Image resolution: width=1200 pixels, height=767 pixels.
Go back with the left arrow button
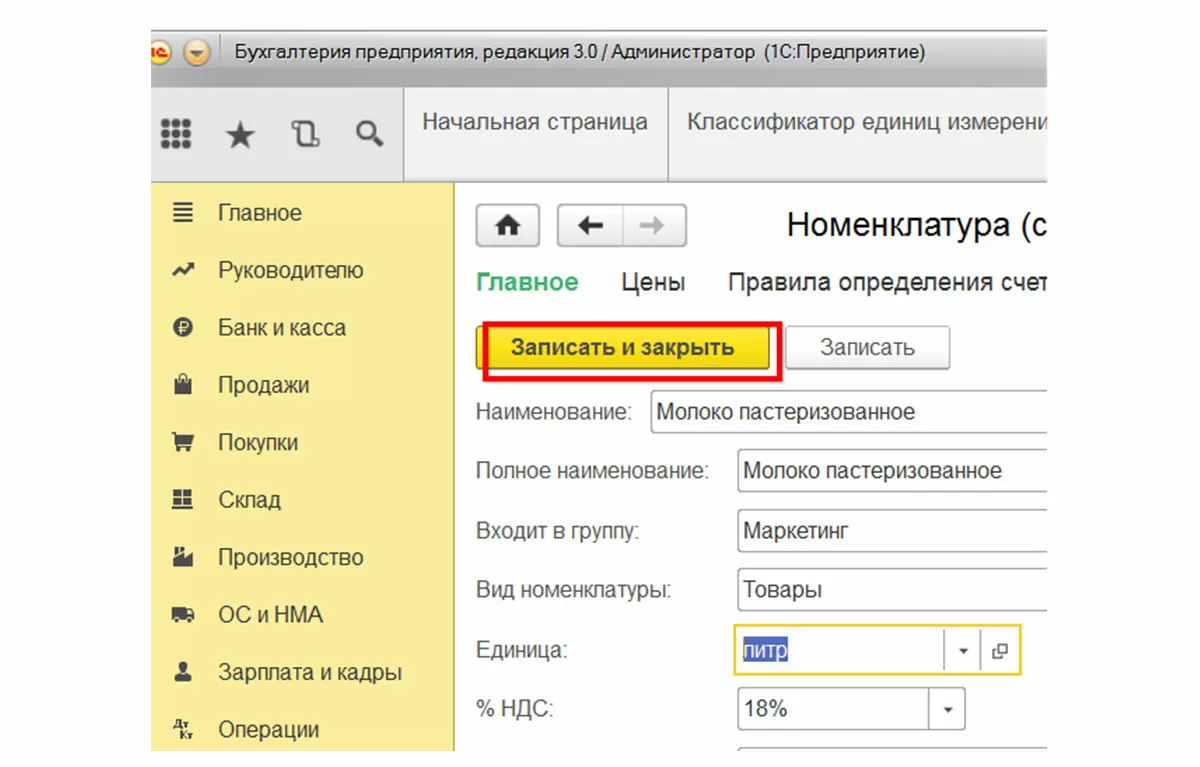pos(590,226)
